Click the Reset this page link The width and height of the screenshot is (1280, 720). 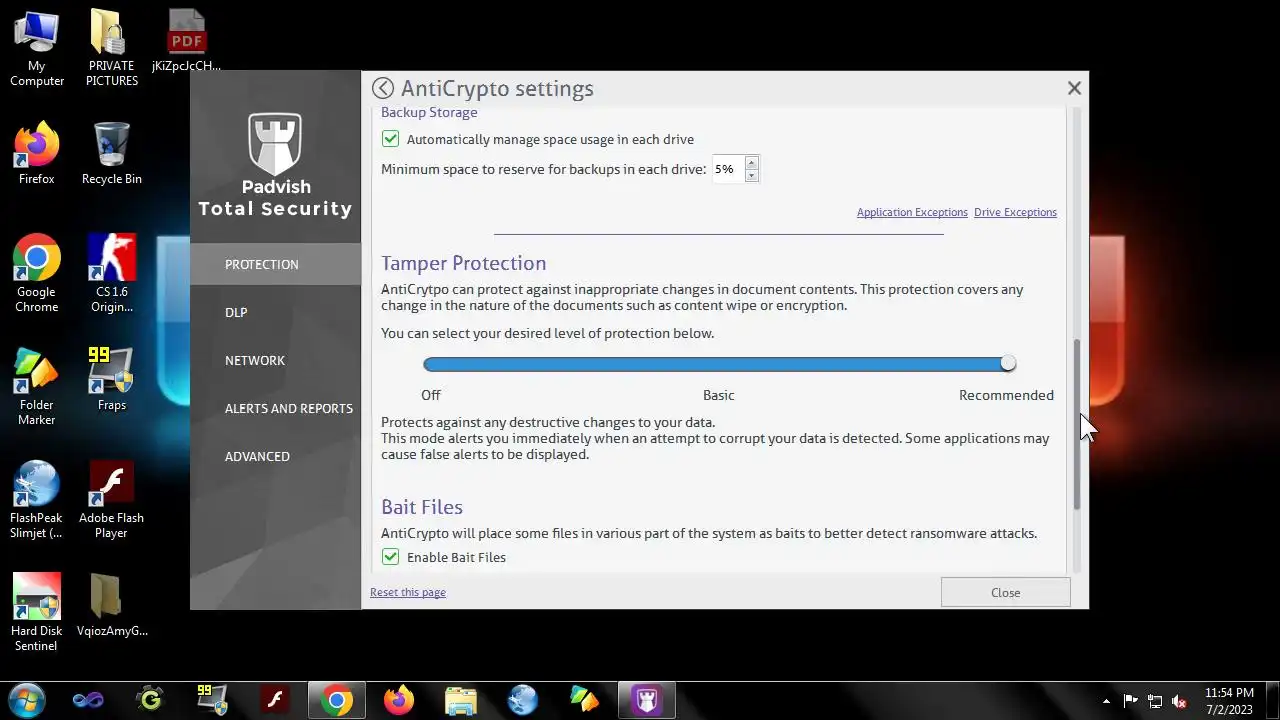[408, 592]
